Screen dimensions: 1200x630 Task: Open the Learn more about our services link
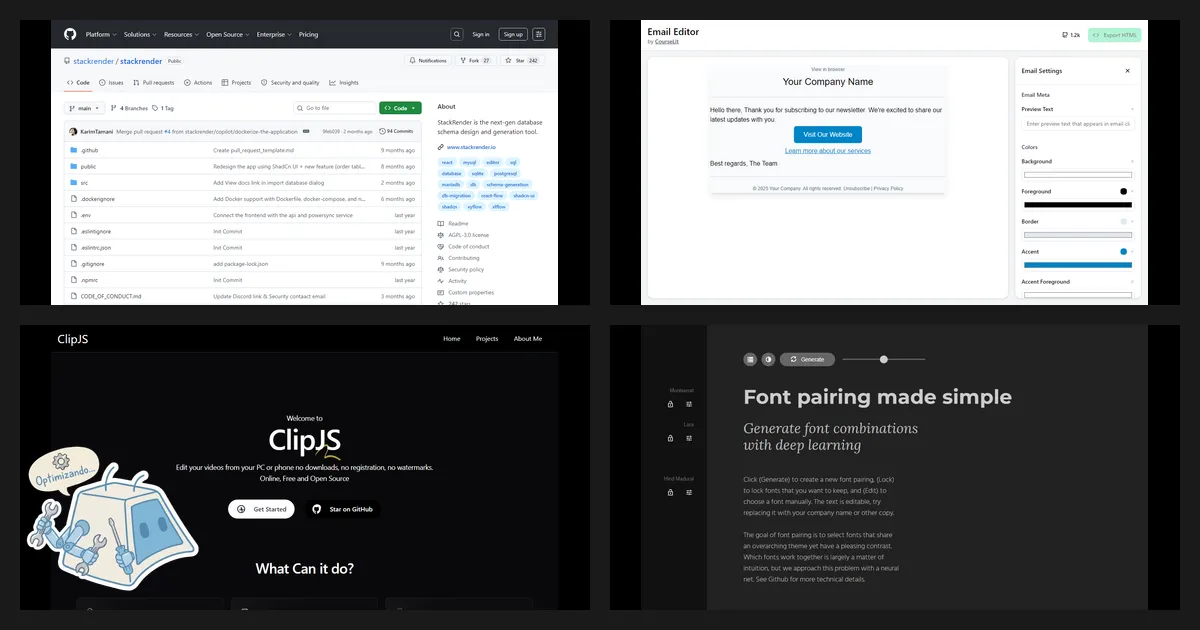click(828, 151)
